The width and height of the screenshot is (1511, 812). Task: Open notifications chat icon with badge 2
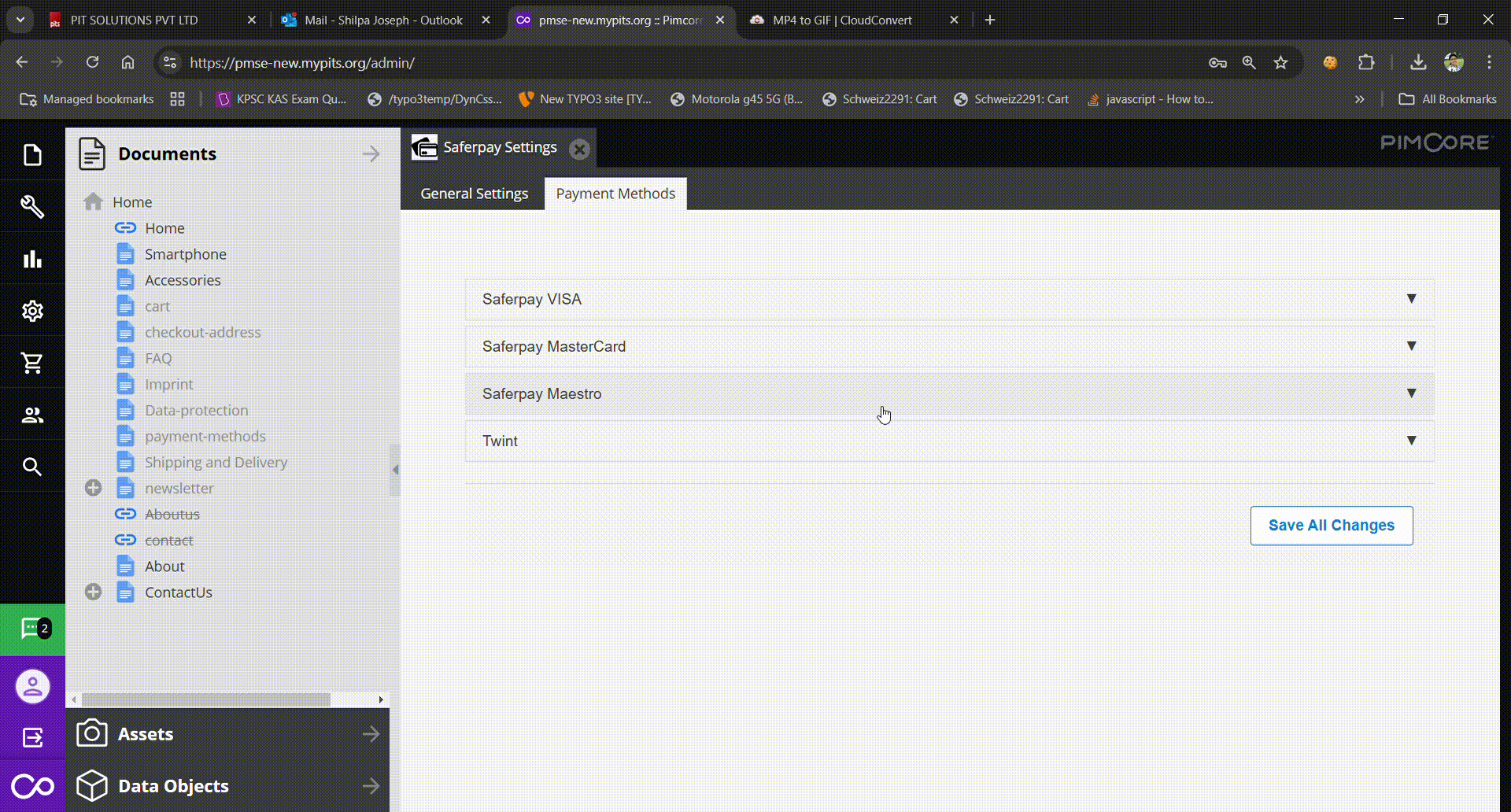click(x=32, y=629)
